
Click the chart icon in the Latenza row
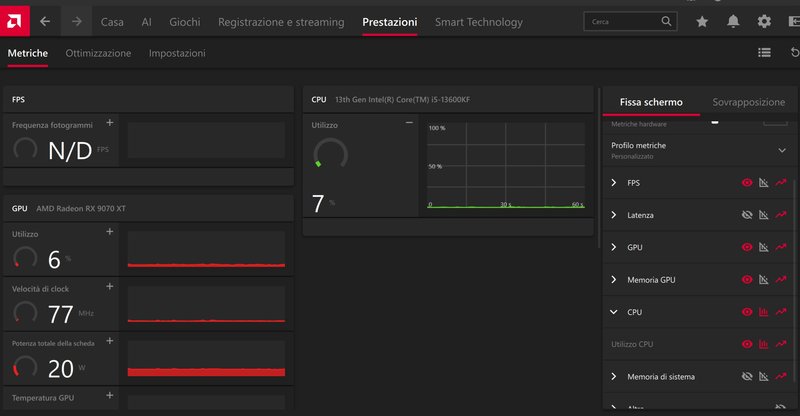tap(764, 215)
